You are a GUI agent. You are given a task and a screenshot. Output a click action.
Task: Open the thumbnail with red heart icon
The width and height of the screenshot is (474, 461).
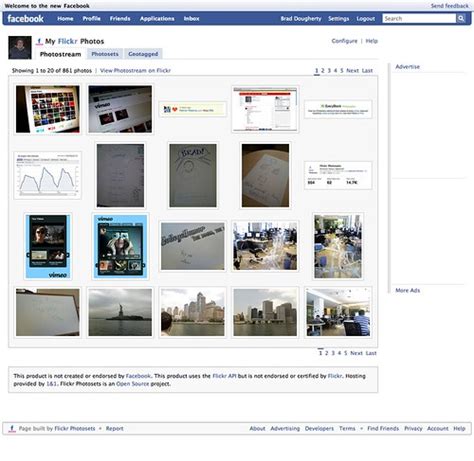tap(193, 109)
